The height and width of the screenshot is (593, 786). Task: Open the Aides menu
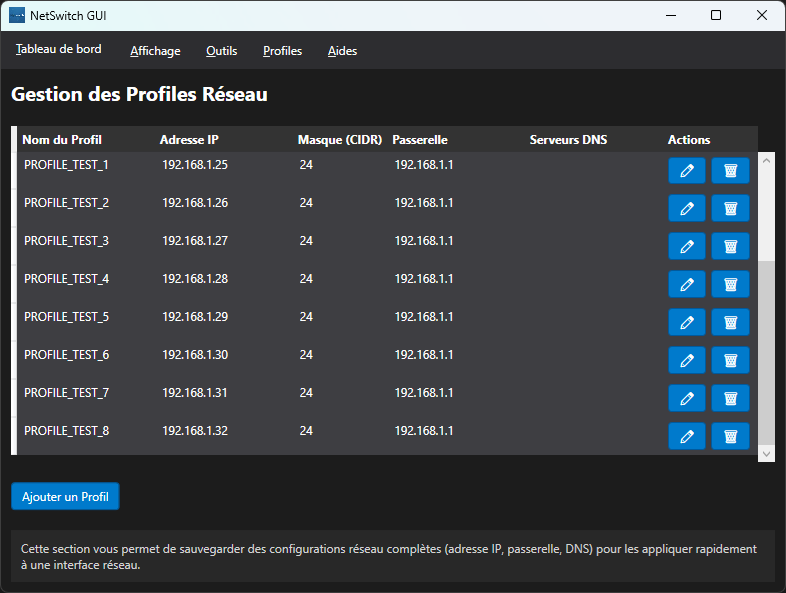point(342,51)
